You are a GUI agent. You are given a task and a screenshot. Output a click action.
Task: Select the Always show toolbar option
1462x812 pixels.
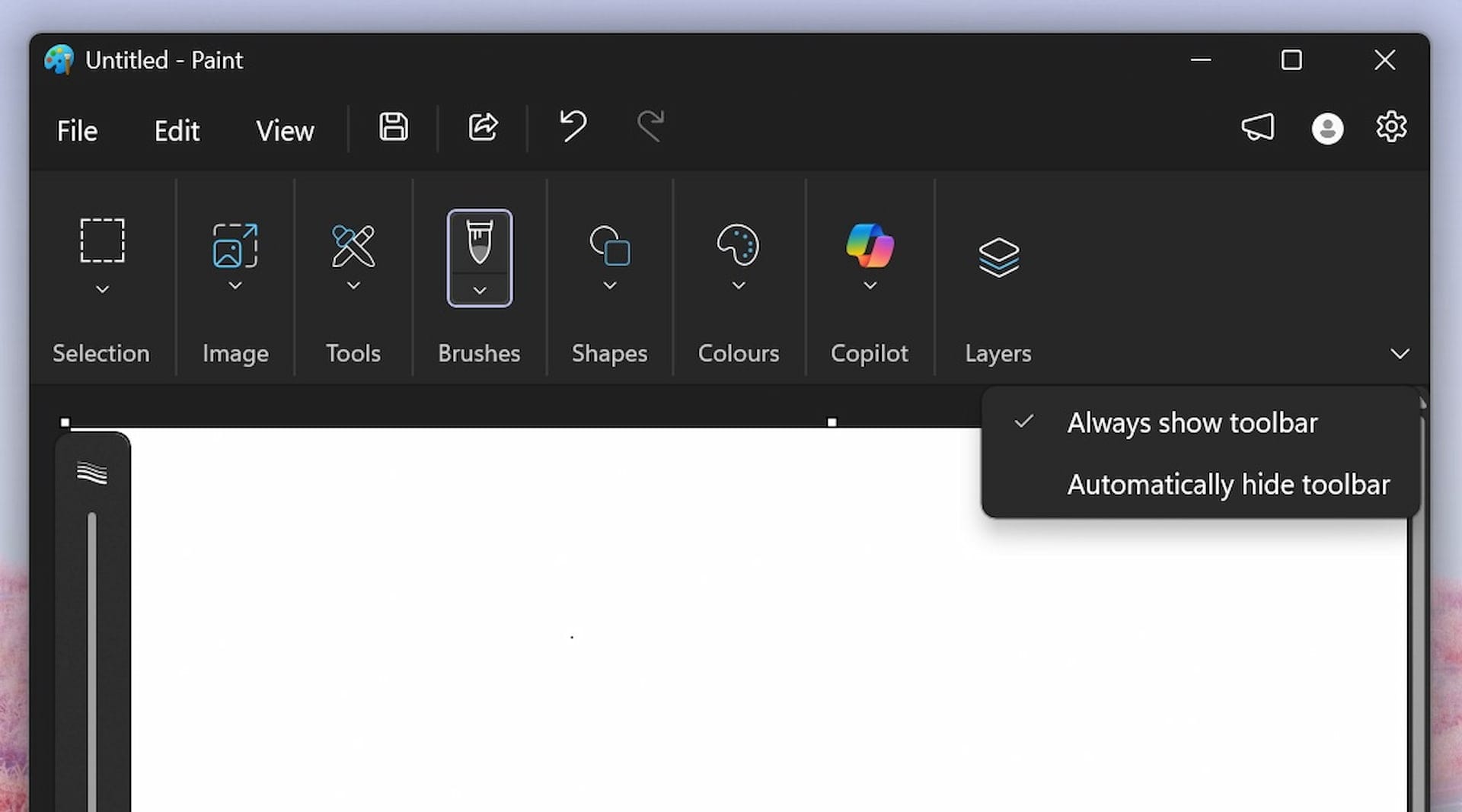click(1192, 422)
